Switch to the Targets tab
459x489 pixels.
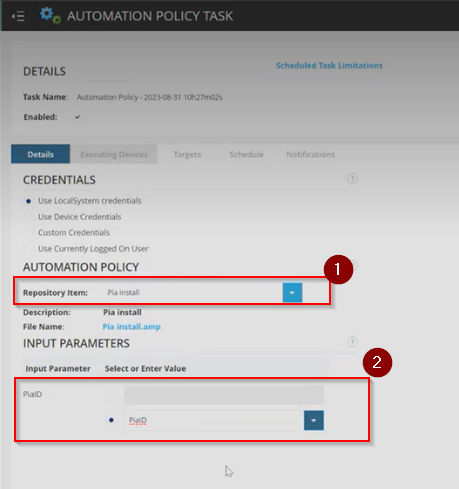(187, 154)
